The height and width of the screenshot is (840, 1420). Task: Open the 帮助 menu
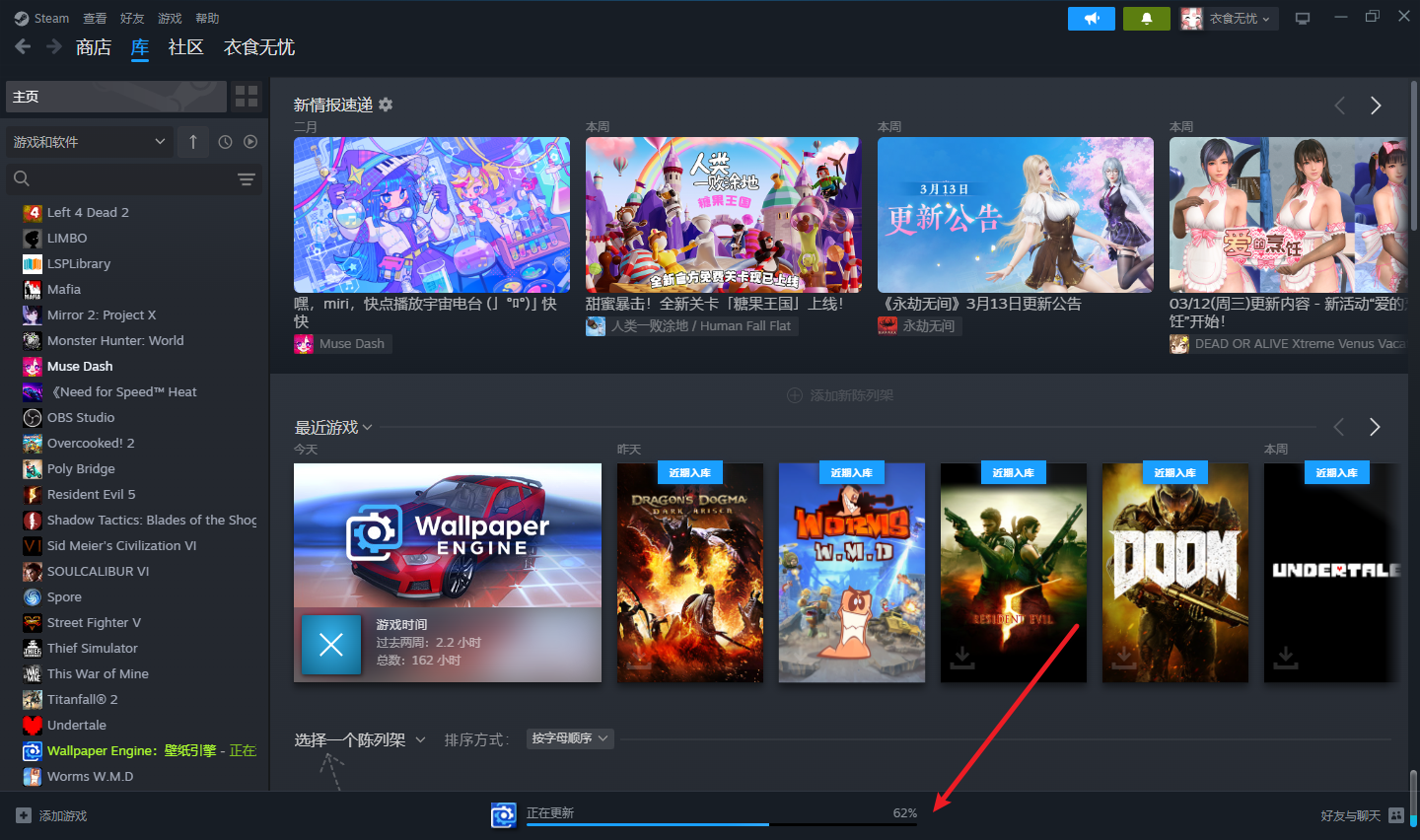click(x=207, y=18)
